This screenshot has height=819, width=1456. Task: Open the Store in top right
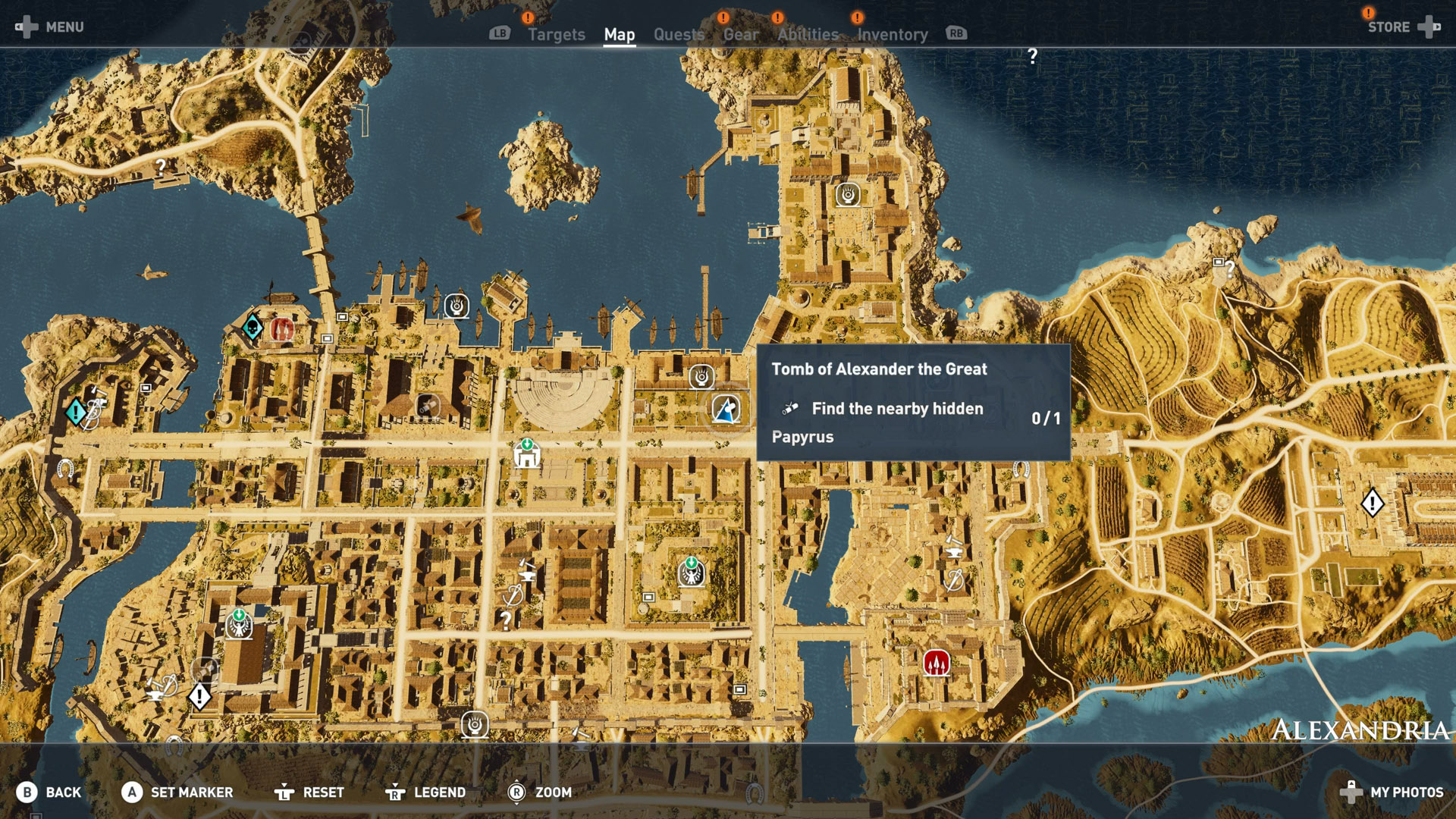(x=1389, y=27)
